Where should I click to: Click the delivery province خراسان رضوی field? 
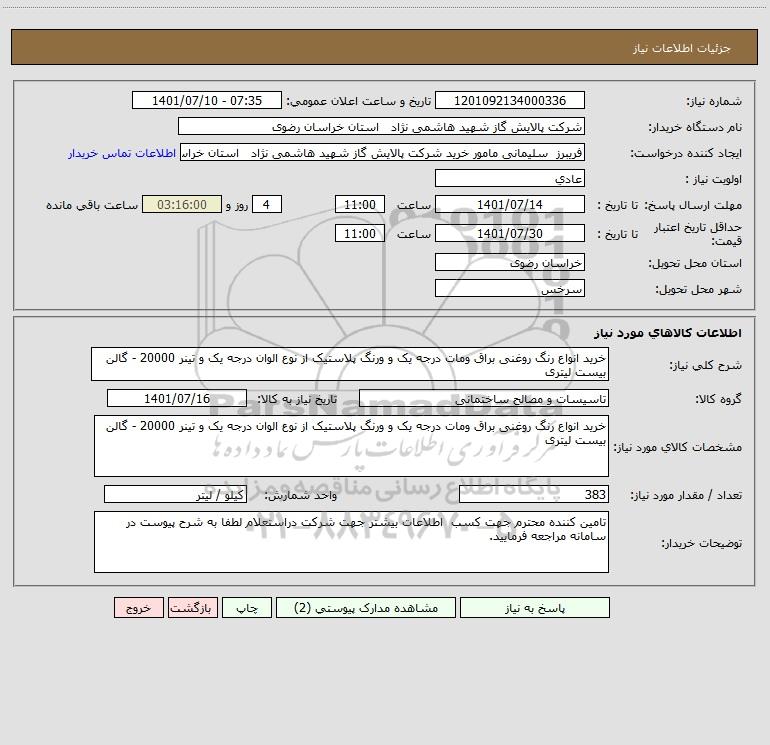[x=510, y=262]
